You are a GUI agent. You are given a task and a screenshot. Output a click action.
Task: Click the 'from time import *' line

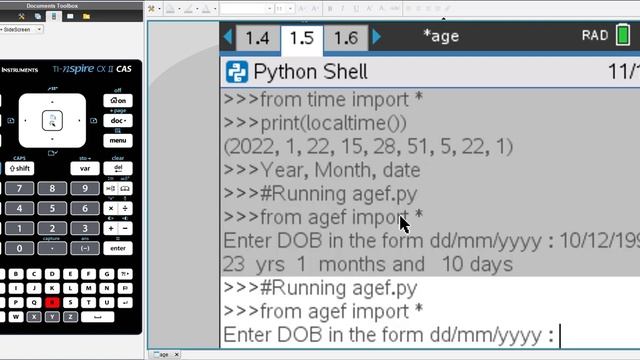tap(323, 100)
